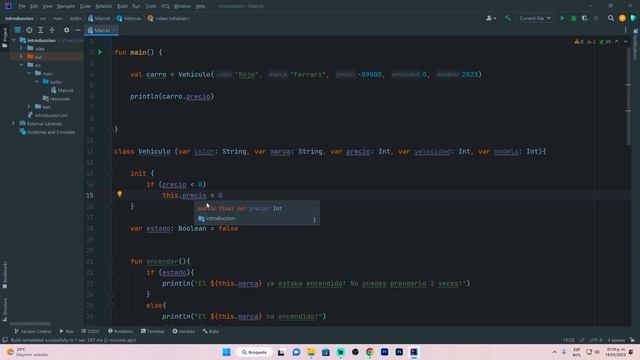Click IntelliJ IDEA taskbar icon
The image size is (640, 360).
414,352
